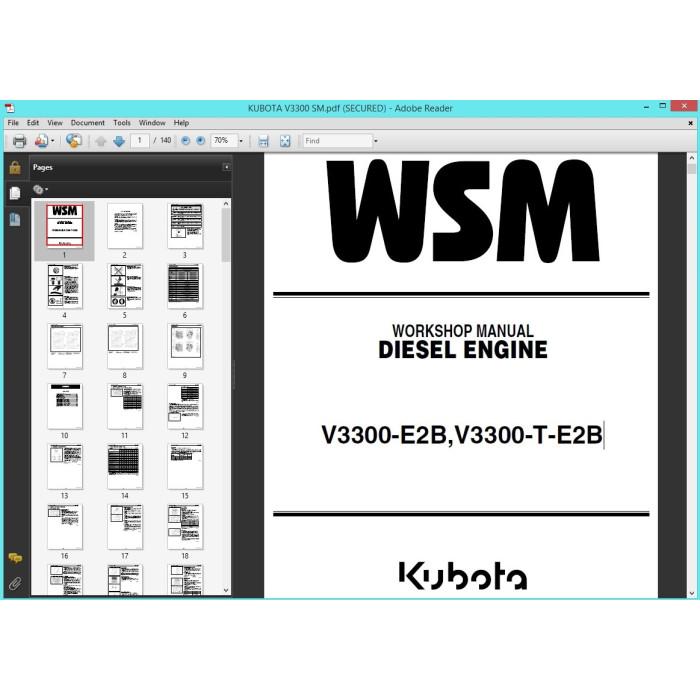
Task: Click the Zoom In plus icon
Action: point(201,141)
